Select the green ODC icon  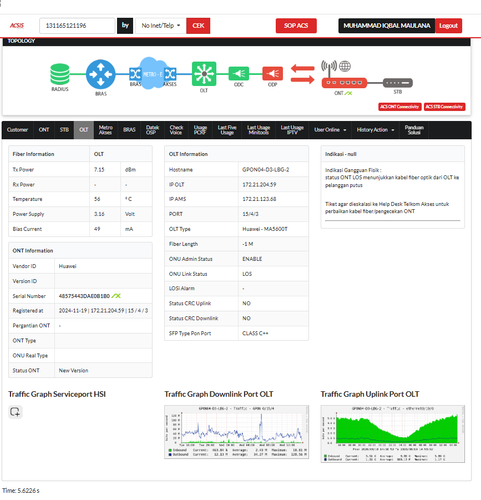point(239,74)
